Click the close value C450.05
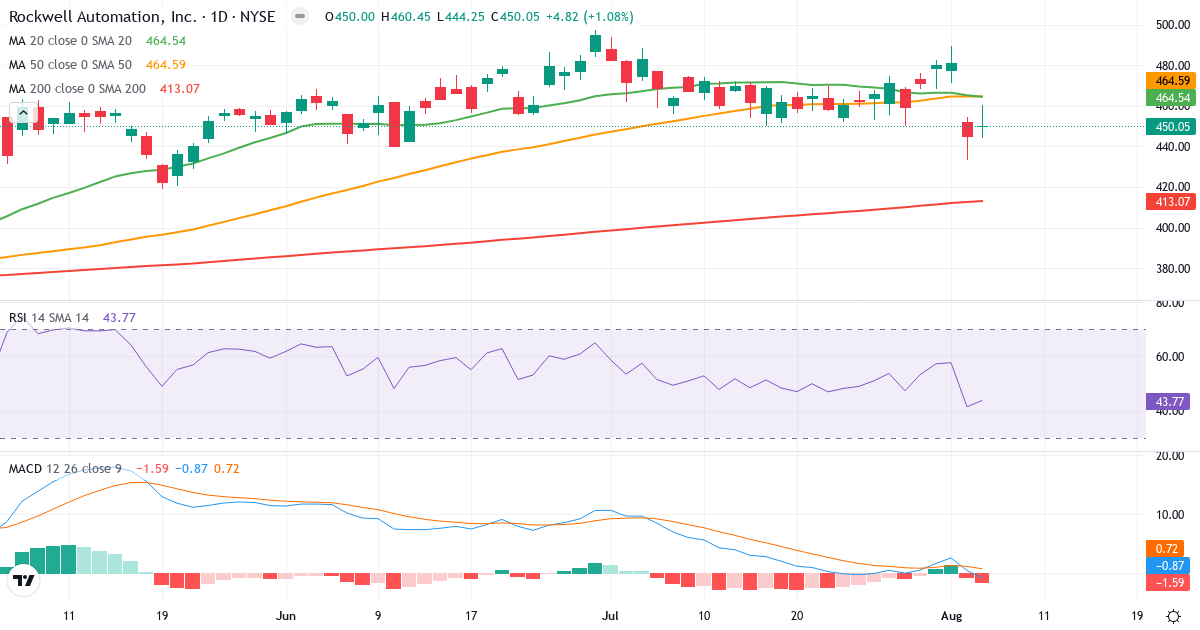 click(x=513, y=17)
